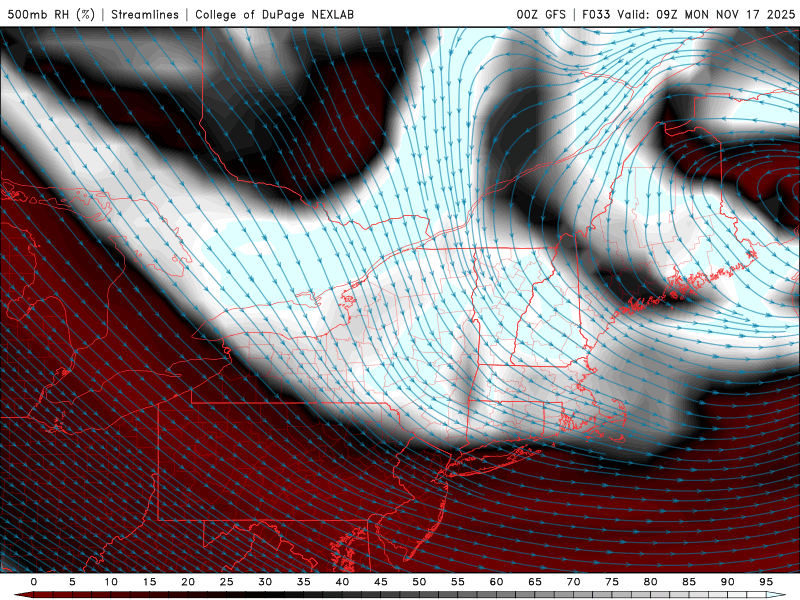The height and width of the screenshot is (600, 800).
Task: Click the colorbar value label 45
Action: click(381, 582)
